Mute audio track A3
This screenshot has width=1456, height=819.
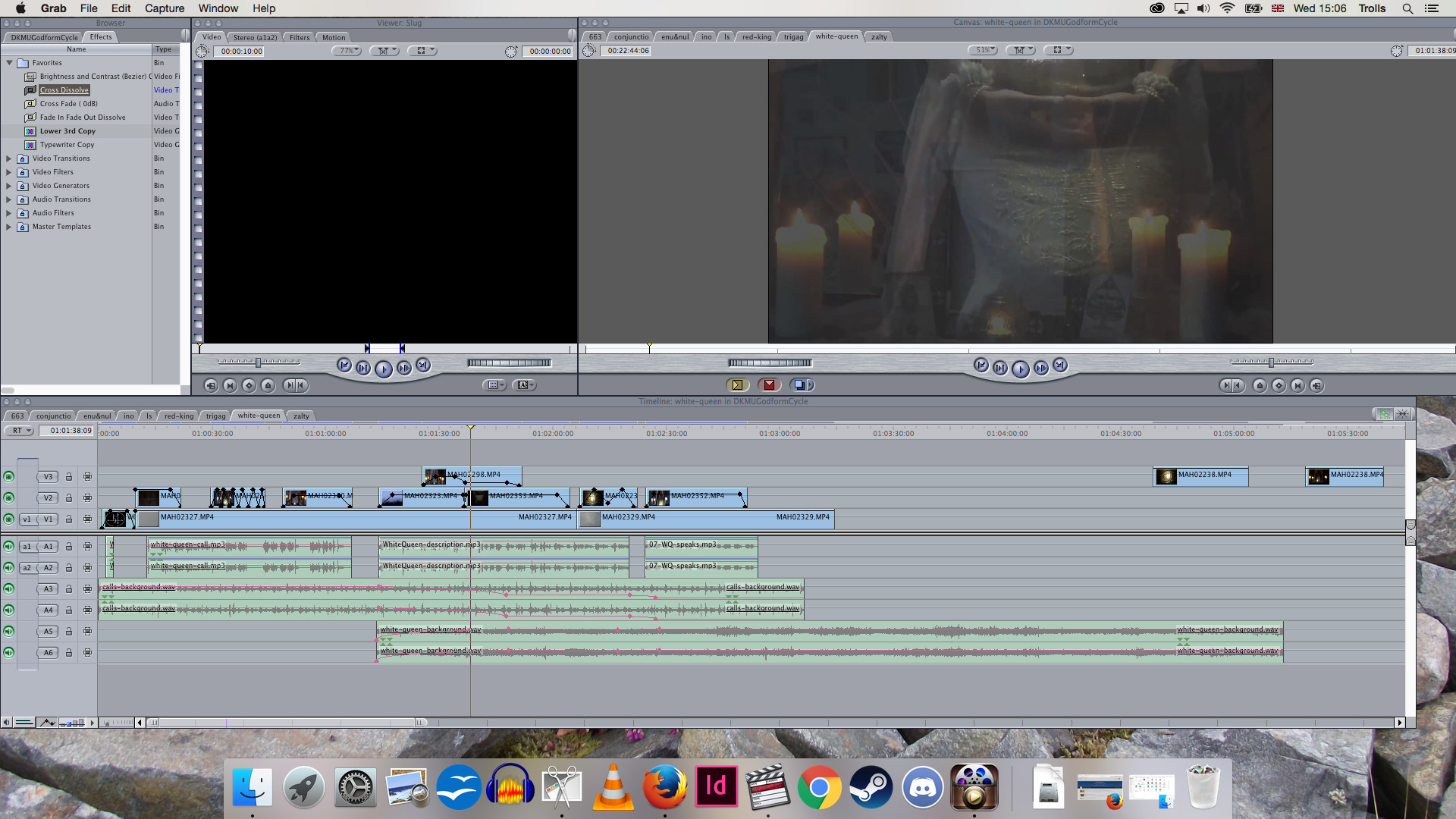tap(8, 589)
